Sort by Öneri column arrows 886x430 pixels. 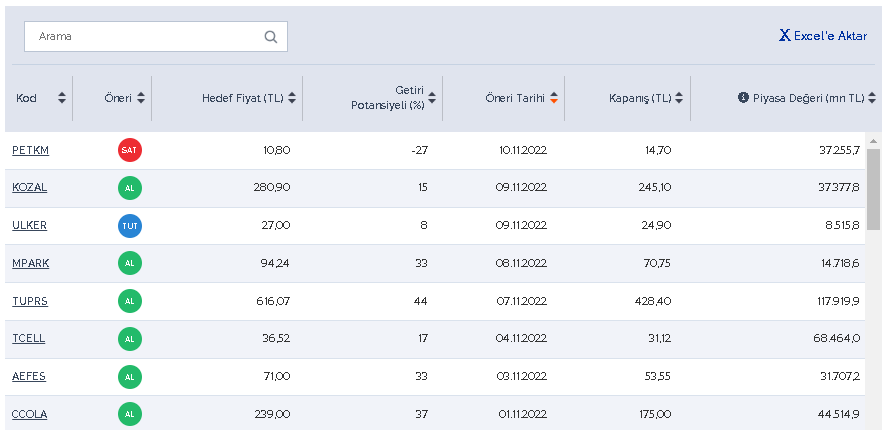[141, 98]
